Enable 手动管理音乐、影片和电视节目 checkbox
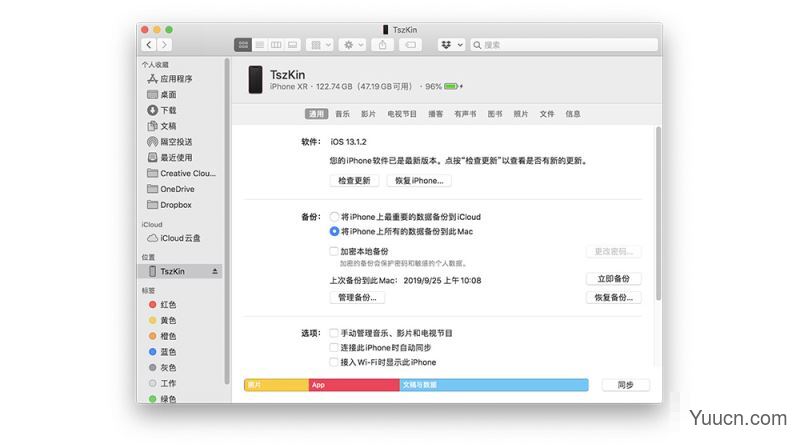 click(x=334, y=333)
